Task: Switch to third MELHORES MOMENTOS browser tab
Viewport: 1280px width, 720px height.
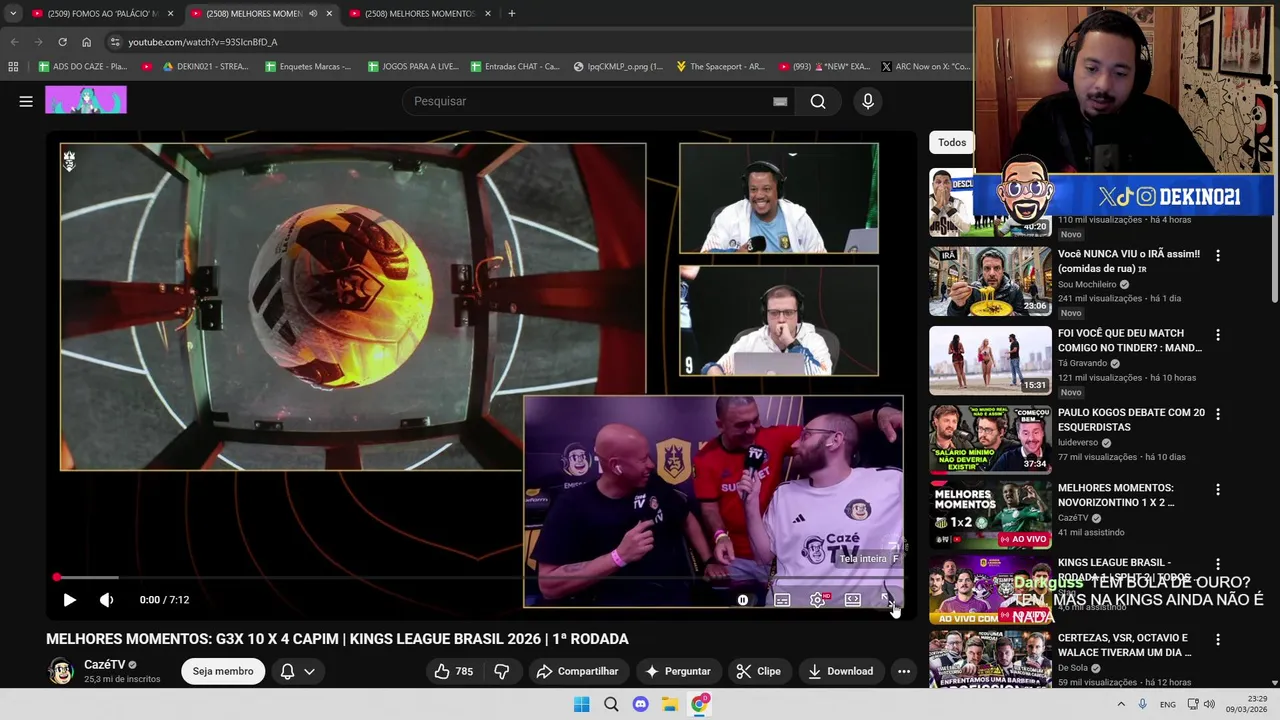Action: click(x=418, y=13)
